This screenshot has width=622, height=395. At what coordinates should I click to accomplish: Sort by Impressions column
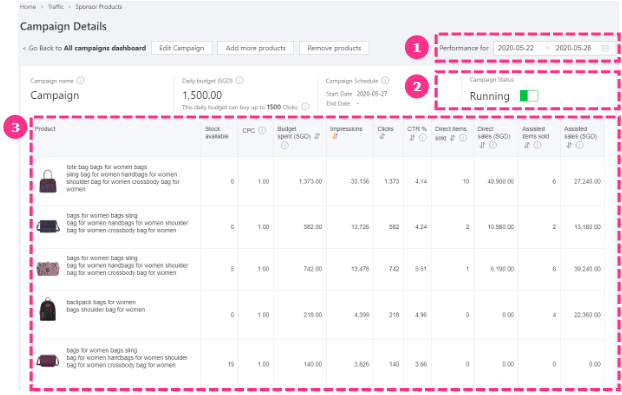pos(334,136)
